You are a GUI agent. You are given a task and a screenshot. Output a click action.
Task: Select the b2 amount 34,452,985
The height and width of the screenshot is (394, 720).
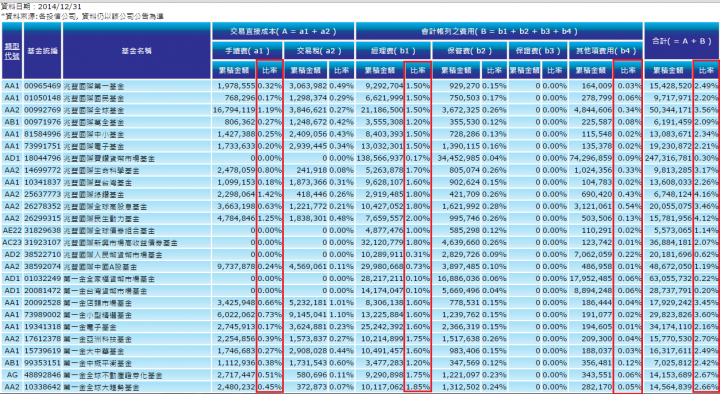(459, 158)
